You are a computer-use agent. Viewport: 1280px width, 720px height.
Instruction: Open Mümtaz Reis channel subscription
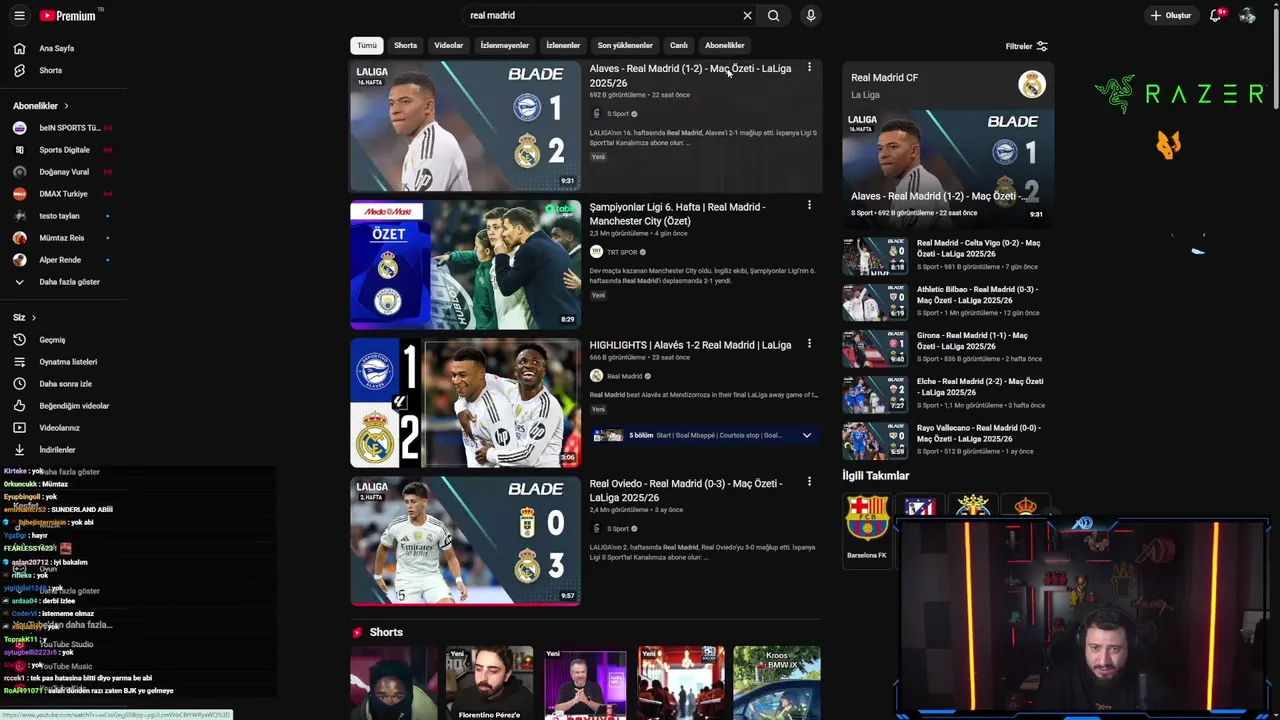pyautogui.click(x=61, y=238)
